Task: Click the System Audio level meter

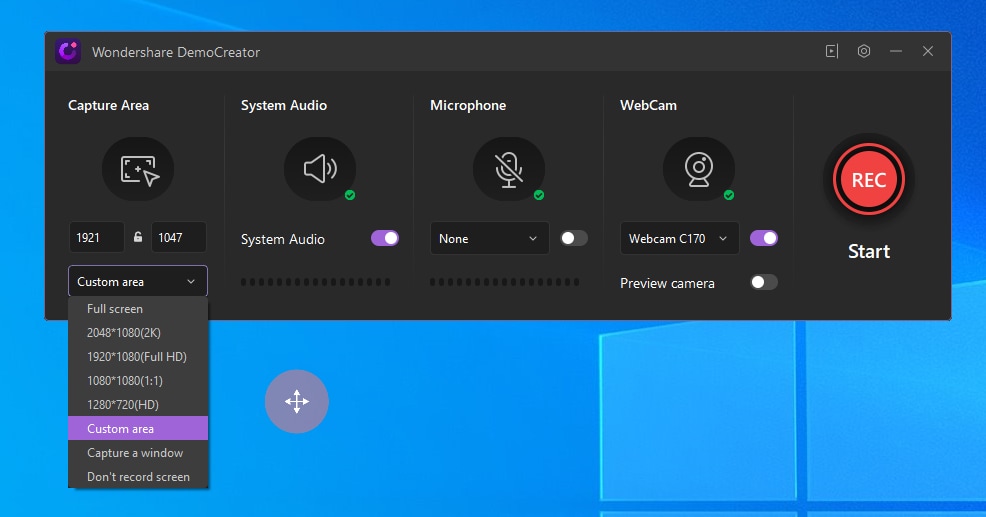Action: click(x=316, y=282)
